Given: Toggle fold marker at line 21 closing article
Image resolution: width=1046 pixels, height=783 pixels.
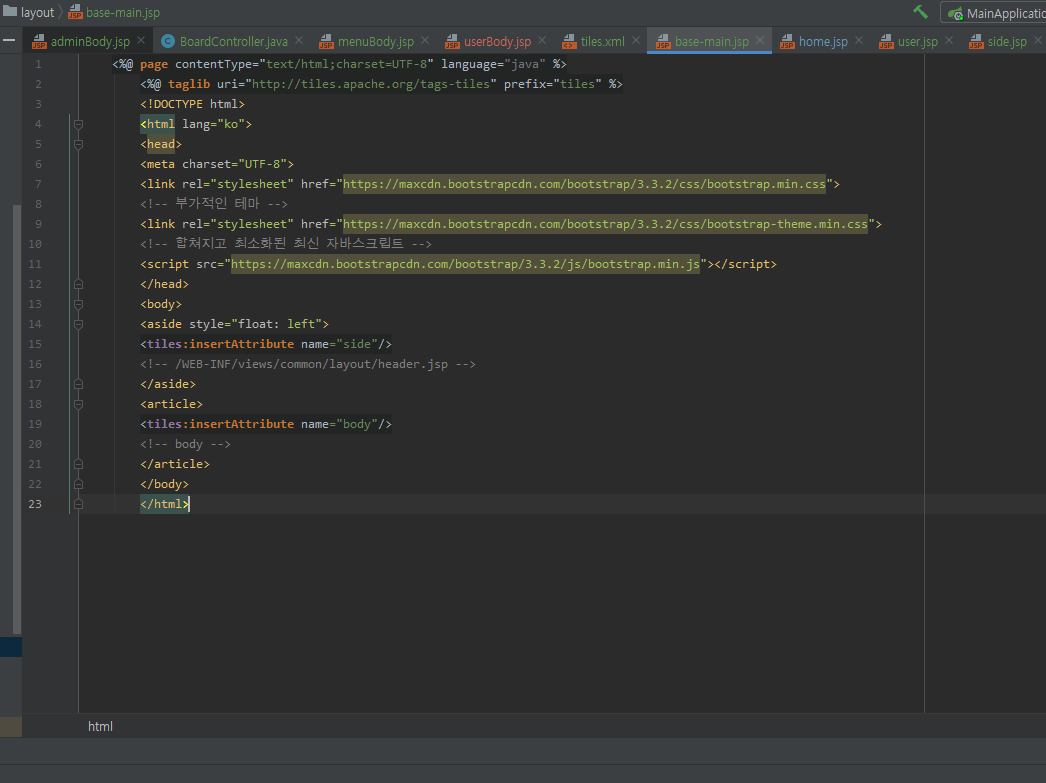Looking at the screenshot, I should click(x=78, y=464).
